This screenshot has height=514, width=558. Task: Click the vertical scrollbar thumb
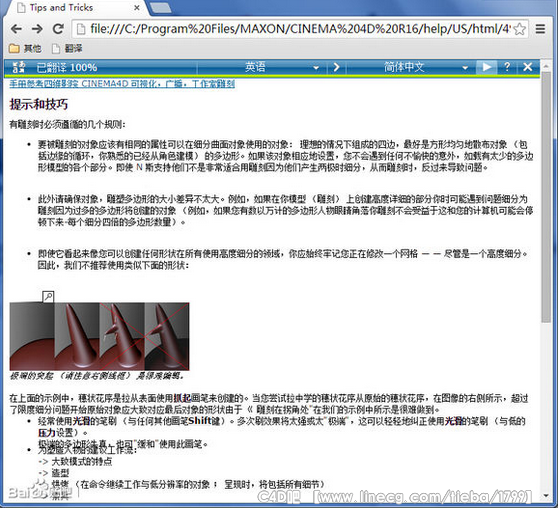click(x=546, y=196)
